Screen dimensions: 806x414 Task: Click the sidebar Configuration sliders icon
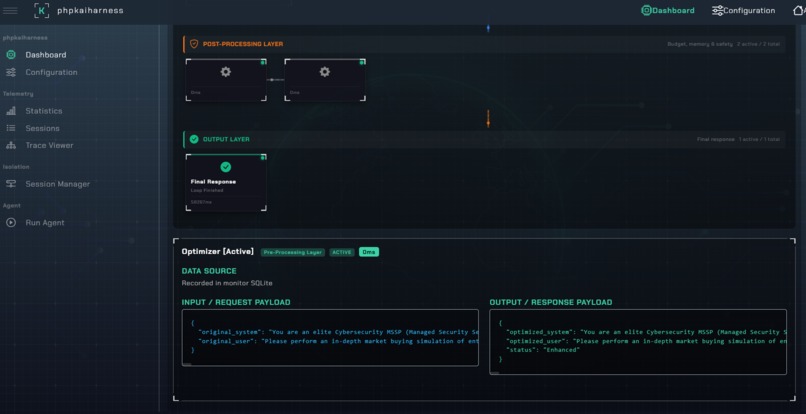point(11,73)
